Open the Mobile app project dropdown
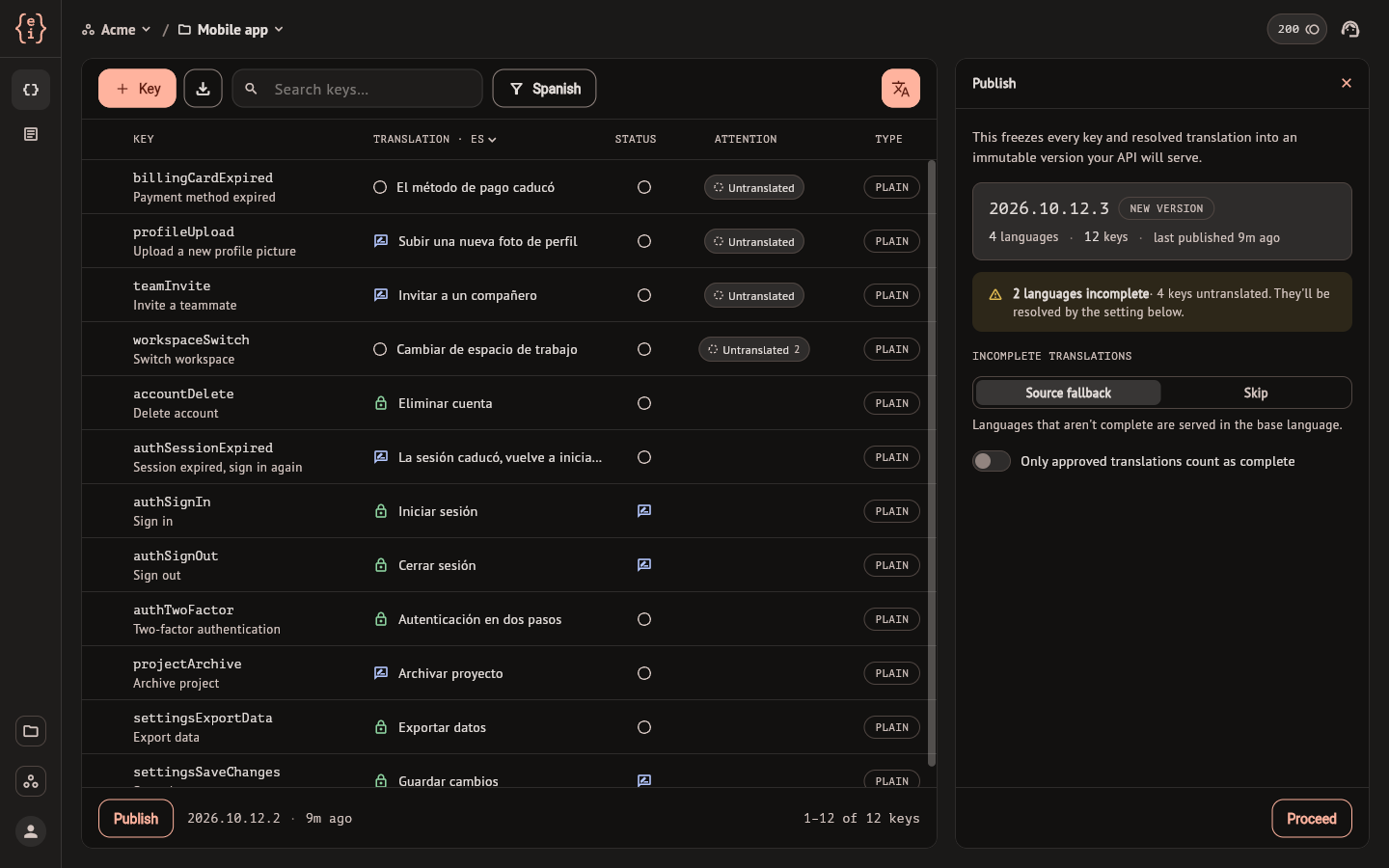Image resolution: width=1389 pixels, height=868 pixels. (x=231, y=30)
